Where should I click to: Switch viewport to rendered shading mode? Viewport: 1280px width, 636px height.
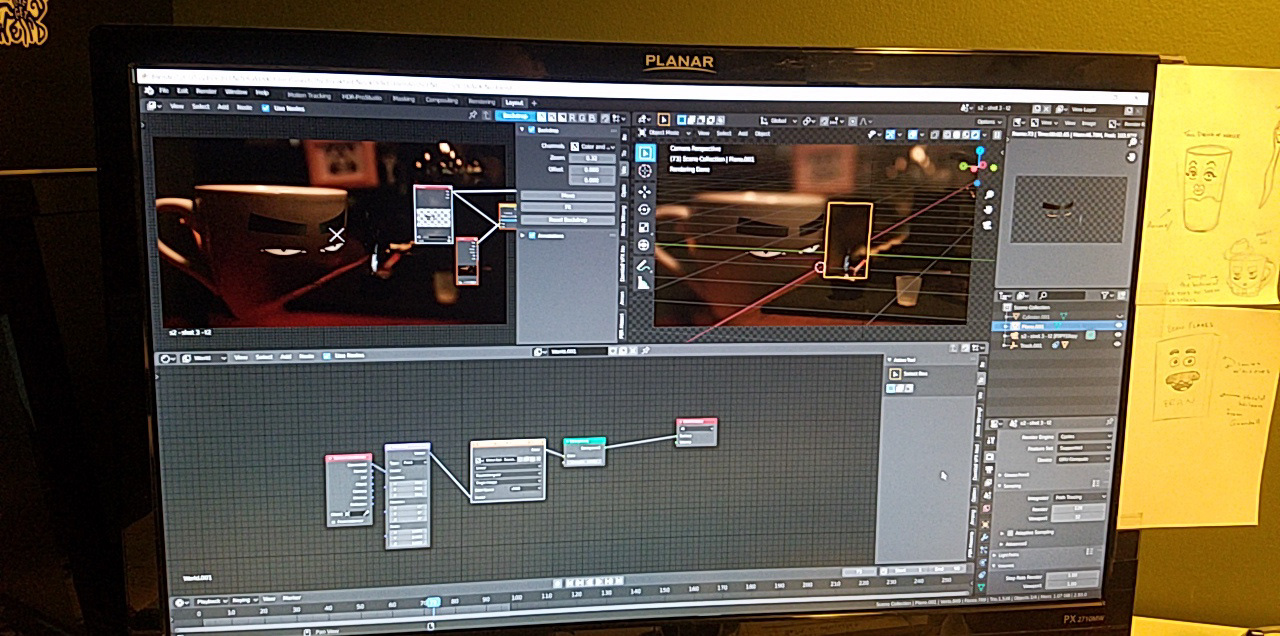tap(974, 135)
